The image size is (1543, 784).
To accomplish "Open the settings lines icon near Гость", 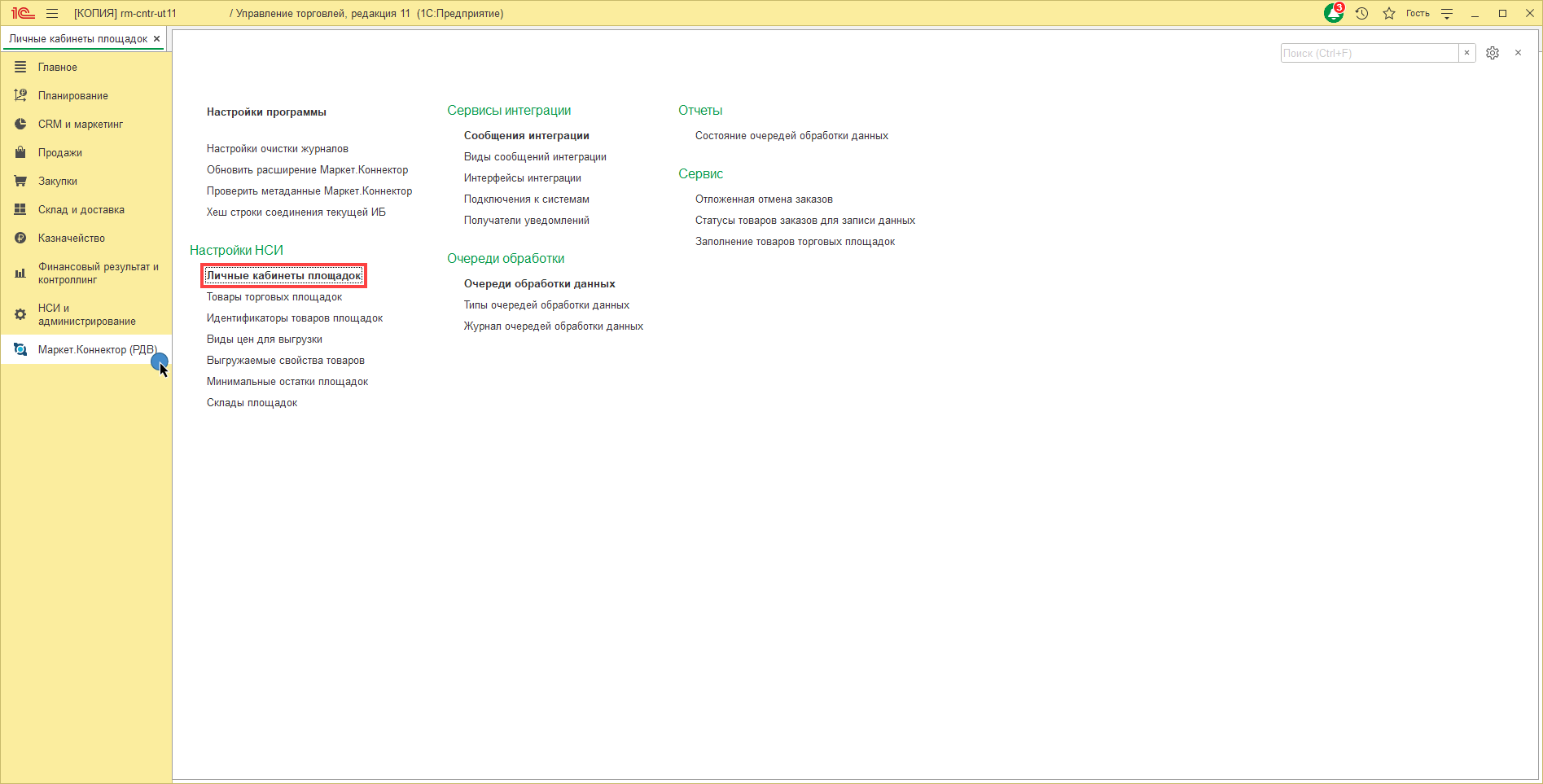I will tap(1447, 13).
